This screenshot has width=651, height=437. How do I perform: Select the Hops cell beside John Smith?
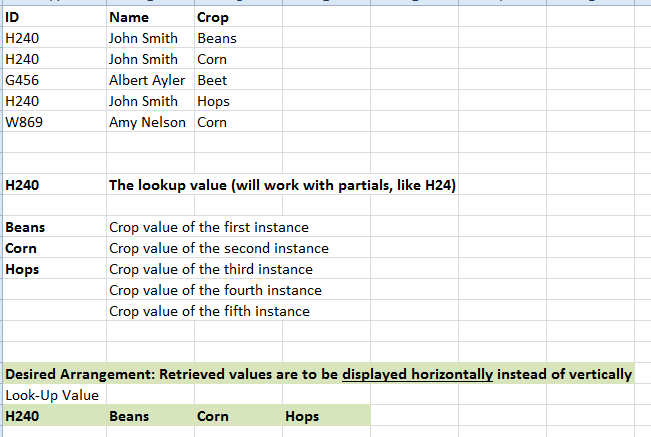tap(238, 101)
